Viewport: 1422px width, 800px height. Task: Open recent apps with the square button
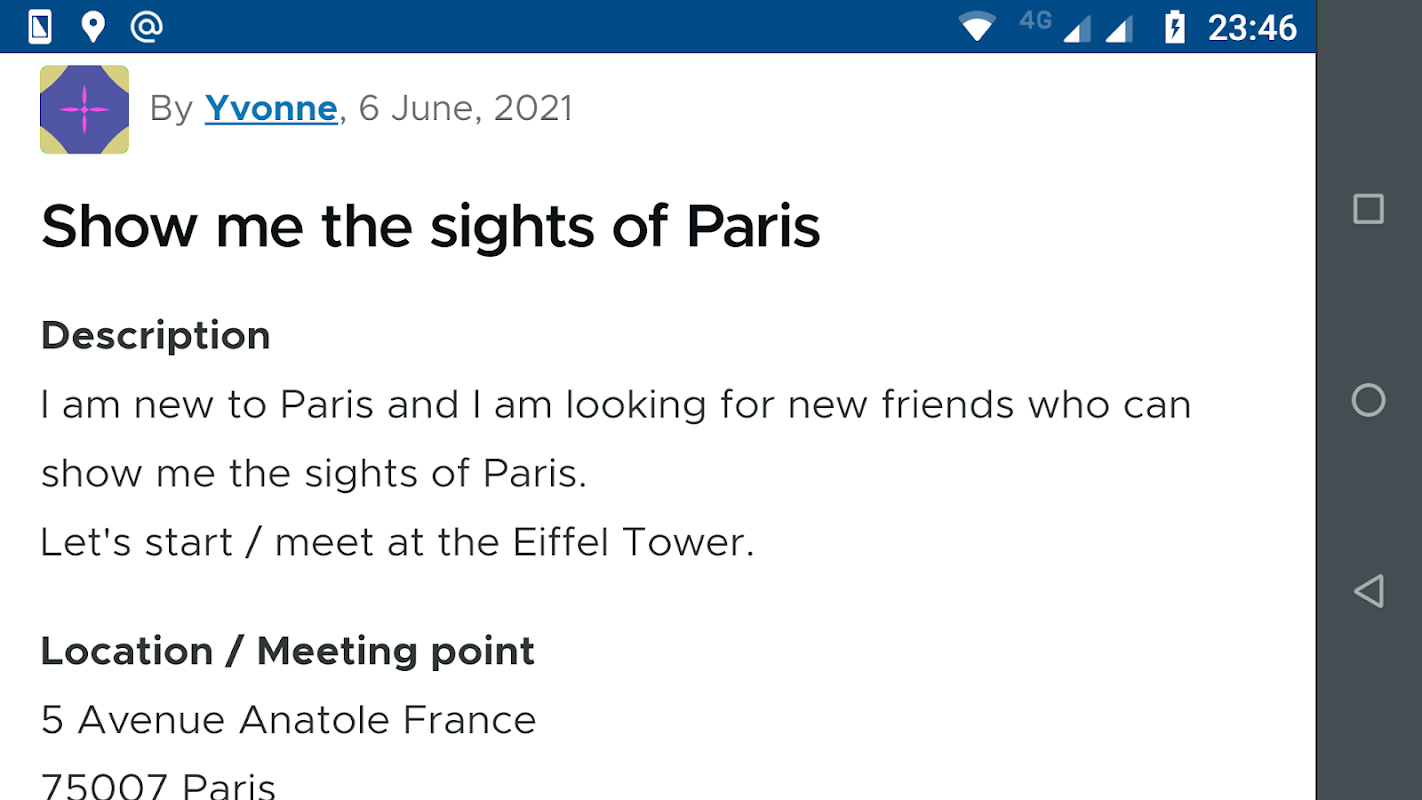[x=1368, y=209]
